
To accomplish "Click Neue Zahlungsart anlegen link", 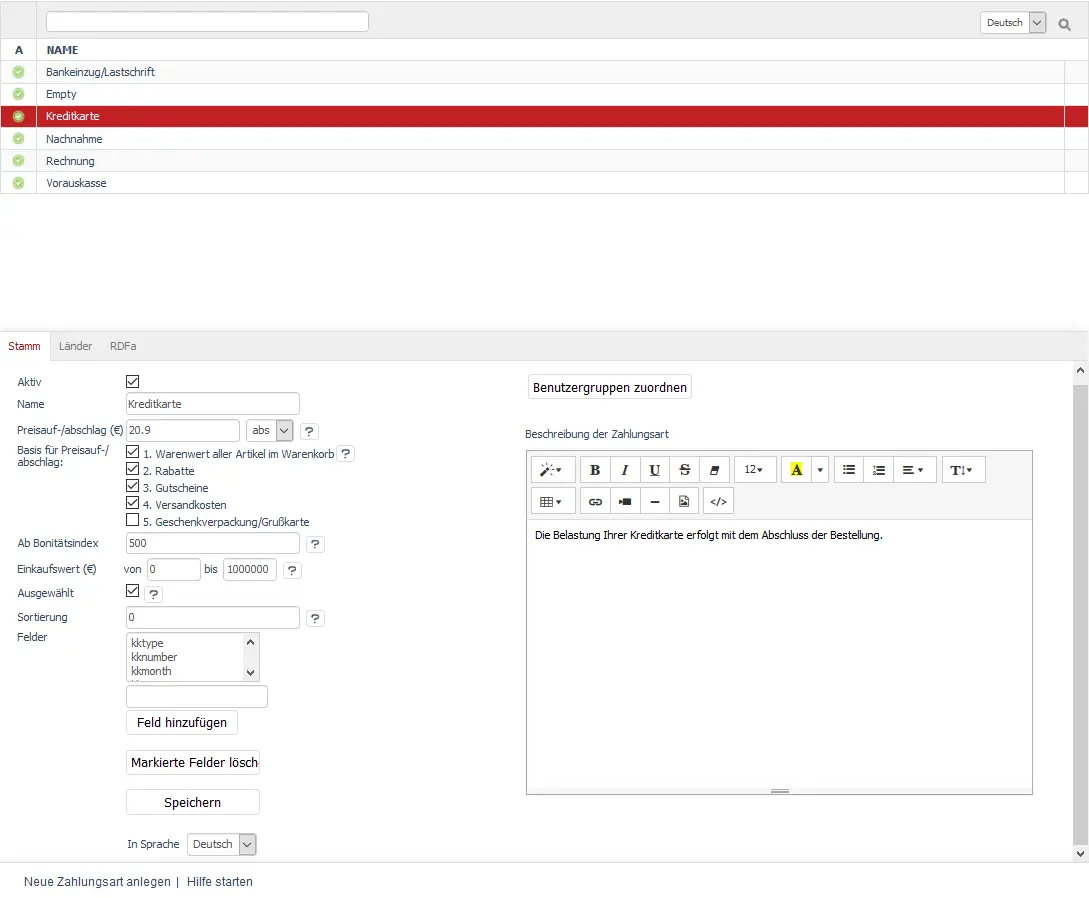I will tap(97, 882).
